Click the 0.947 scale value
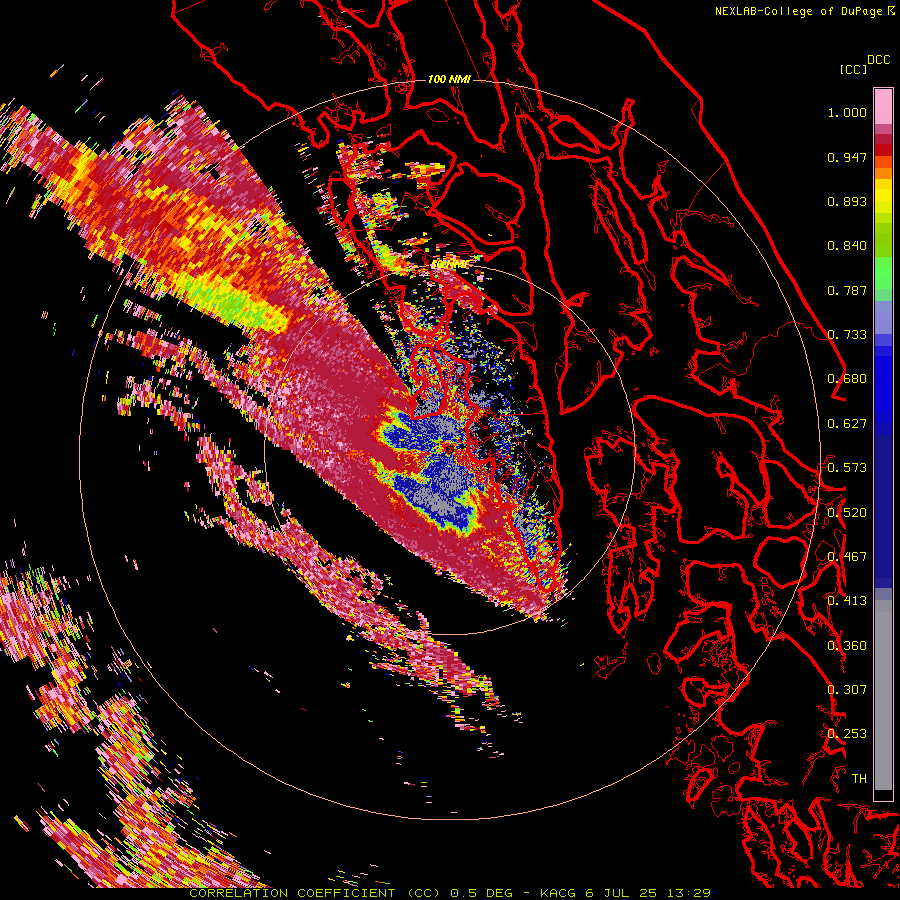900x900 pixels. tap(847, 157)
